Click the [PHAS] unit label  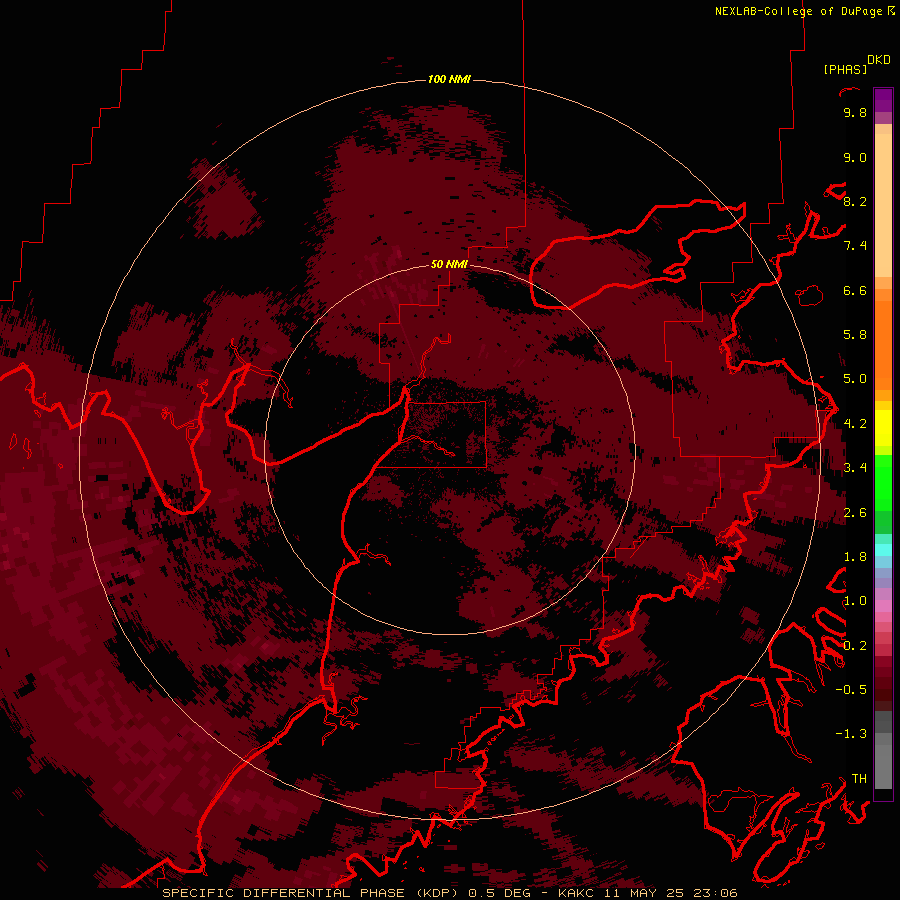[845, 69]
